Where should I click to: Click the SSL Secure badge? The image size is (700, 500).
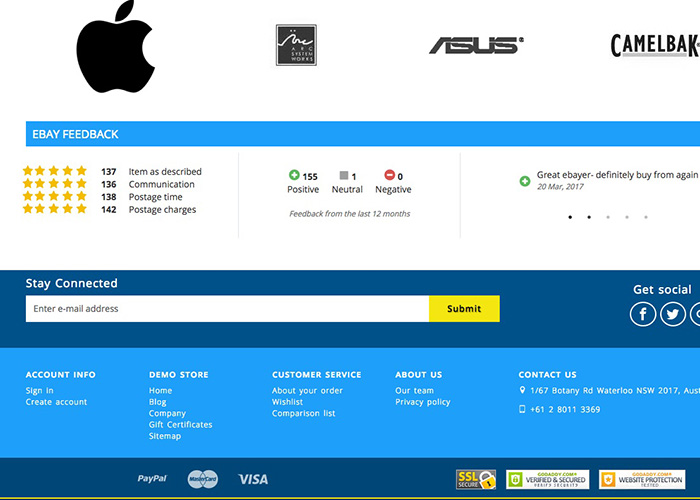coord(476,479)
